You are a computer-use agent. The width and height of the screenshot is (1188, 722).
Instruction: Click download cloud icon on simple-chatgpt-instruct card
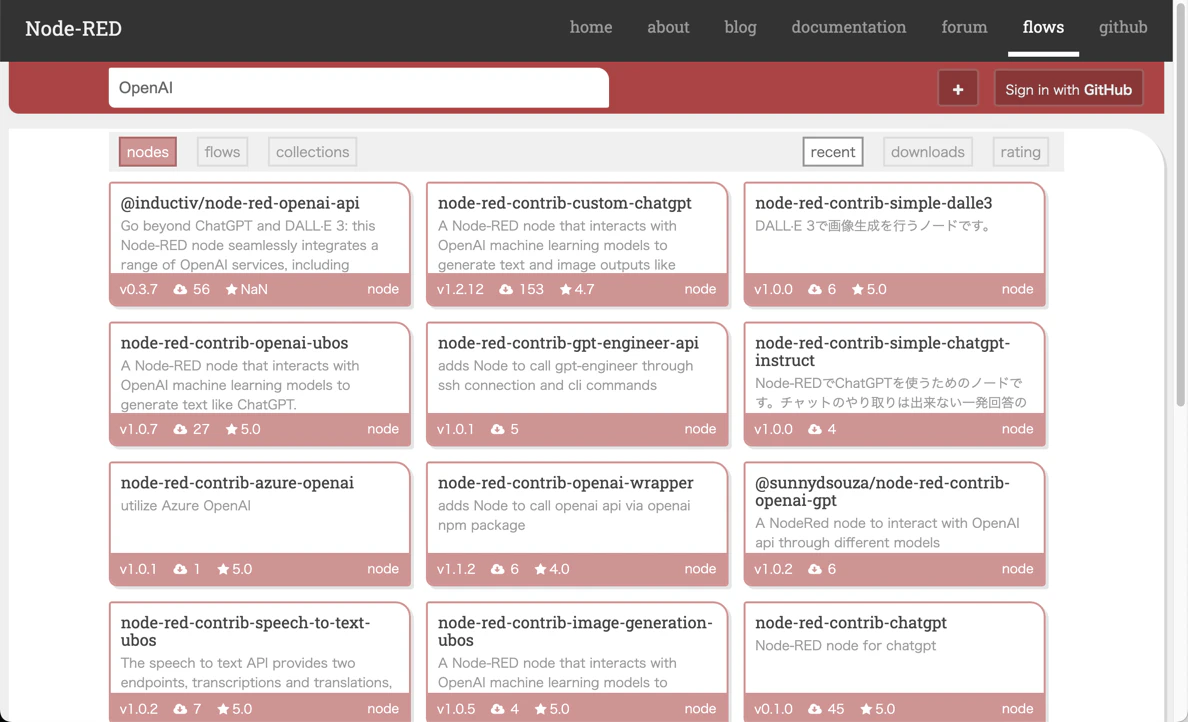[814, 430]
